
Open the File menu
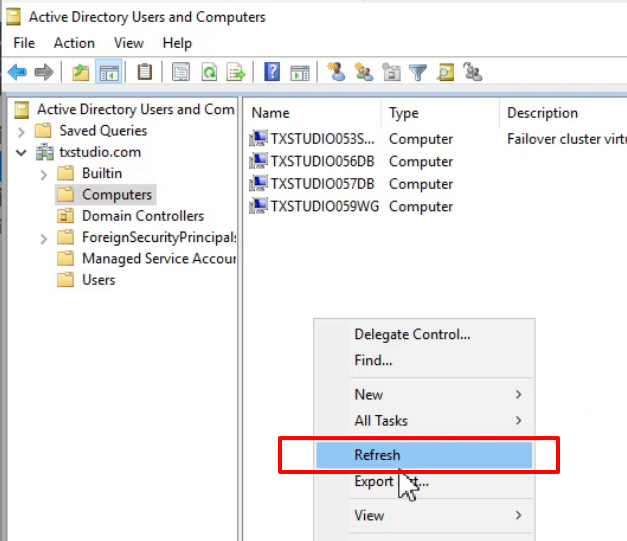pyautogui.click(x=24, y=43)
